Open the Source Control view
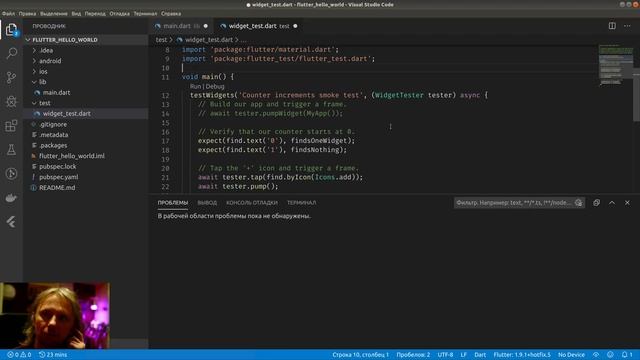 click(11, 77)
